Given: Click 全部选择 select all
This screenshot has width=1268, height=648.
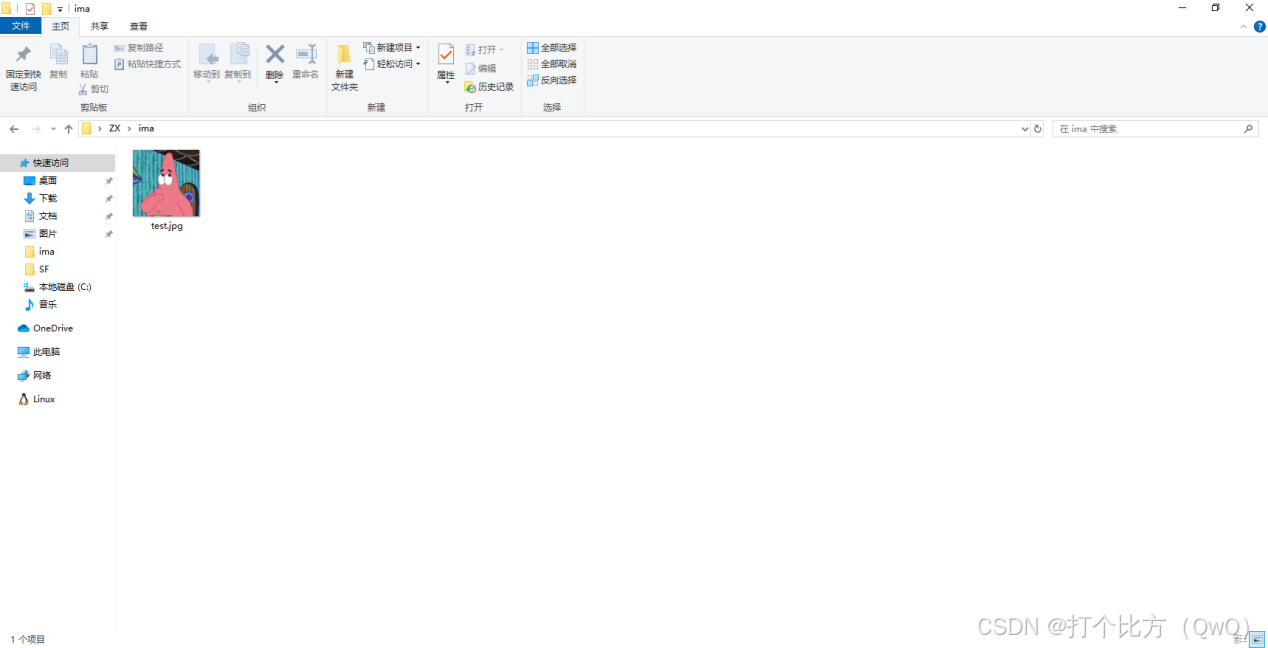Looking at the screenshot, I should pos(552,48).
